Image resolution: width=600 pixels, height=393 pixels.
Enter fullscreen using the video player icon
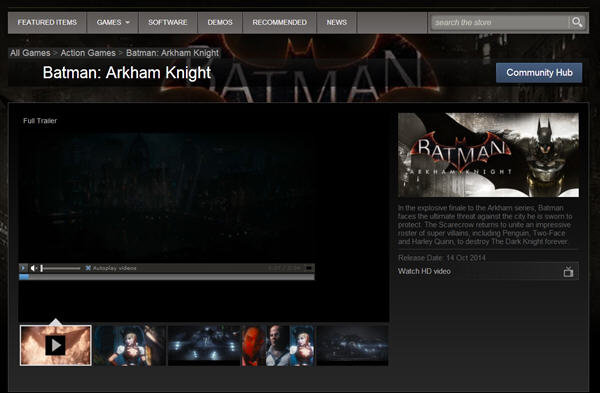coord(308,268)
